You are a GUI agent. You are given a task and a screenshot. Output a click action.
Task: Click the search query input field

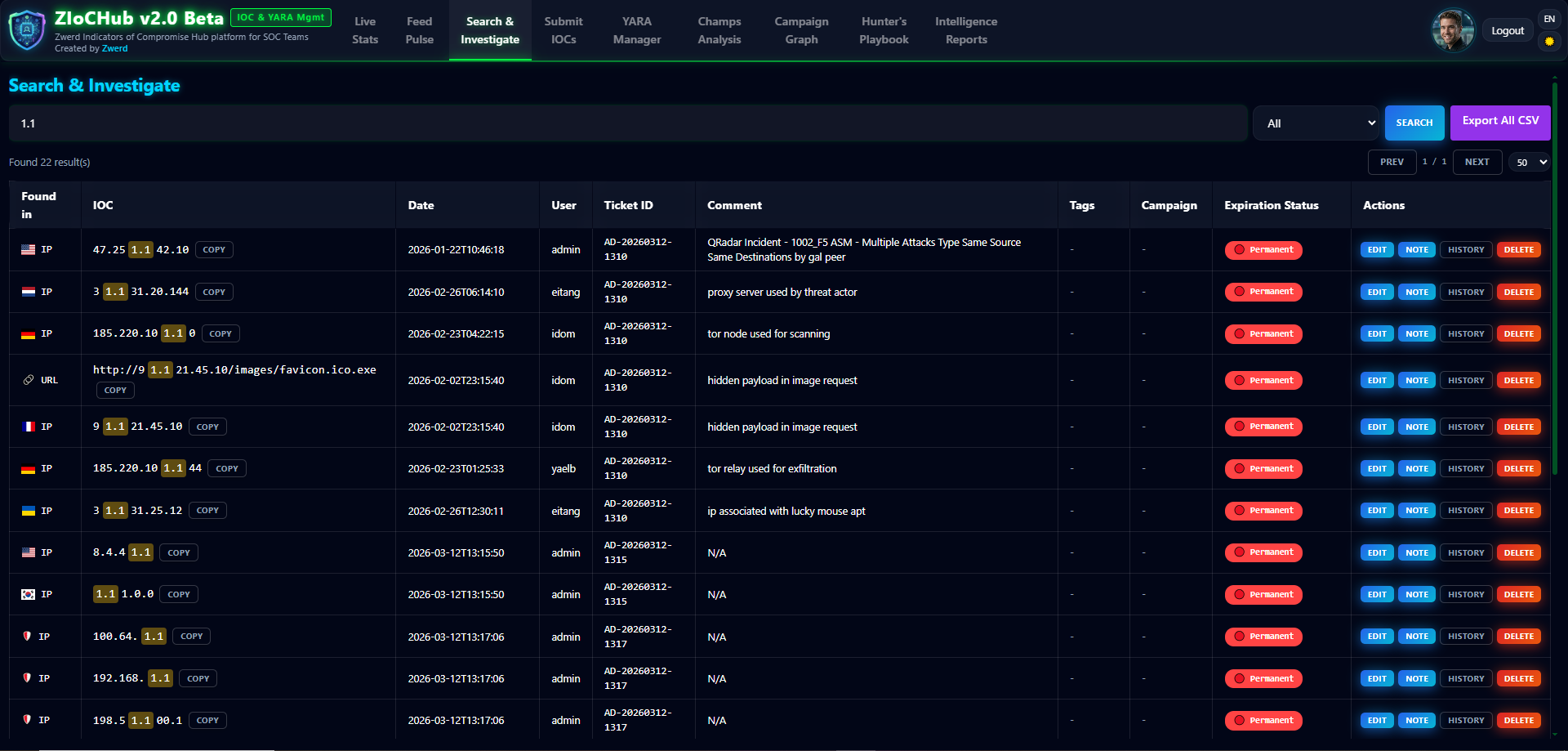pos(627,123)
